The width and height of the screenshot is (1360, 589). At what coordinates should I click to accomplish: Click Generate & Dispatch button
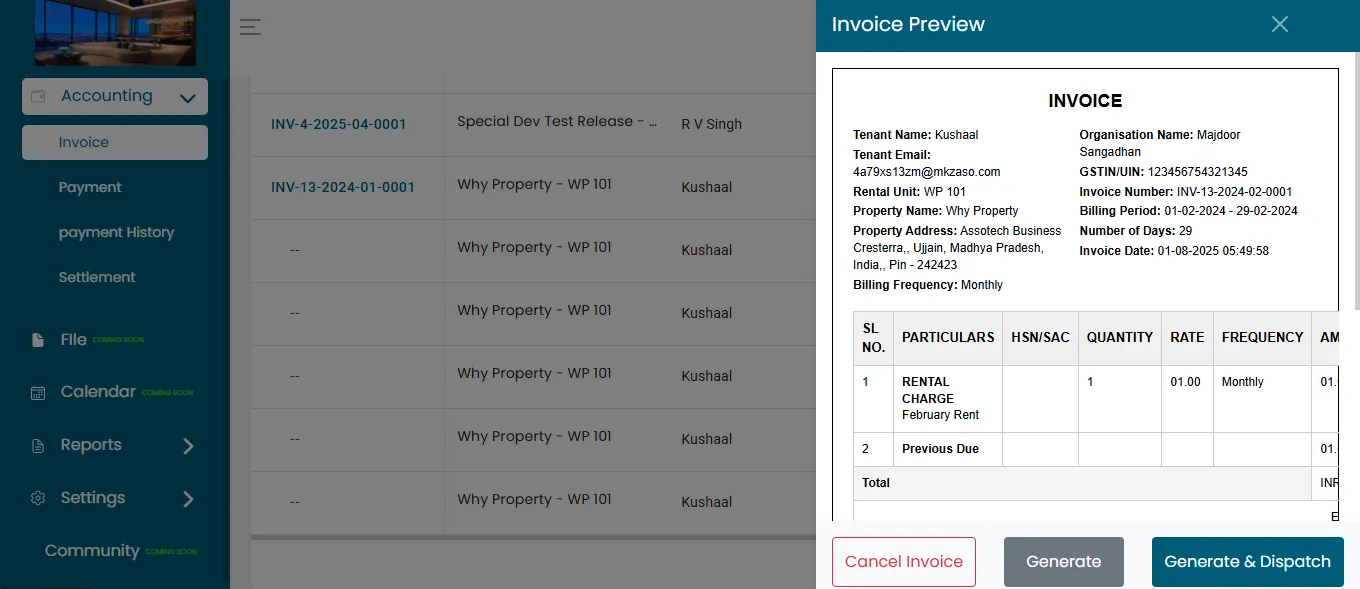point(1248,562)
